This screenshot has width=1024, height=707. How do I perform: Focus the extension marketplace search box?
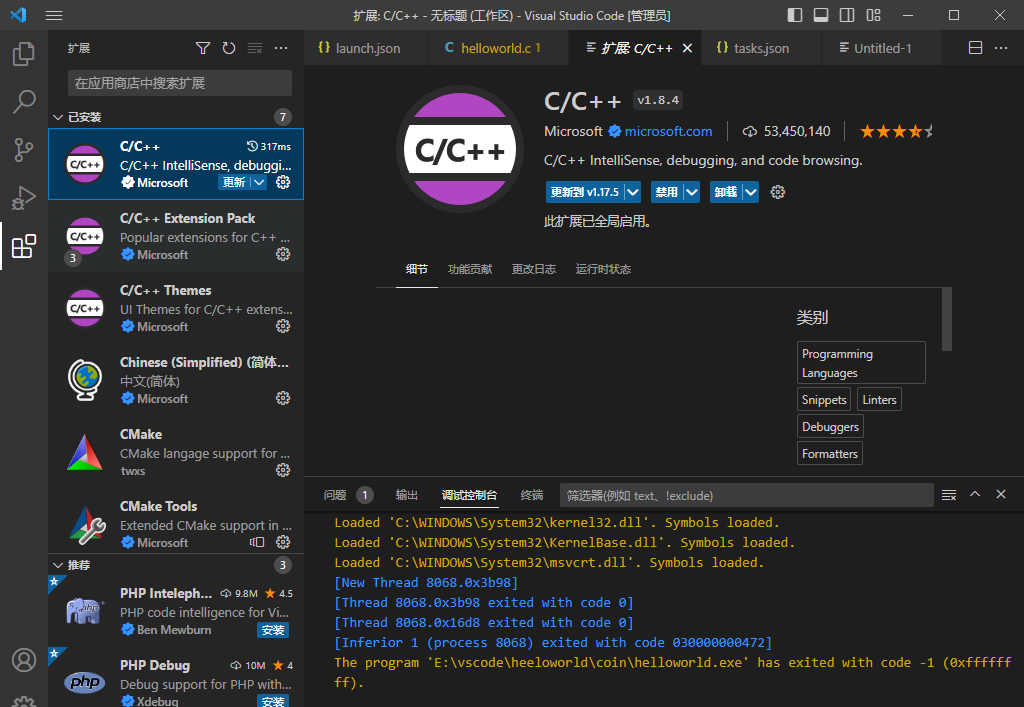coord(180,83)
